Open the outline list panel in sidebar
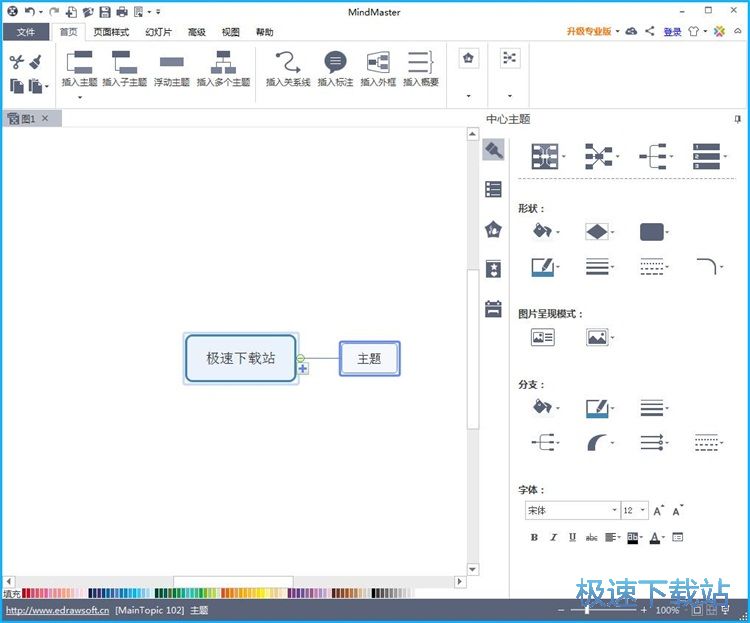The height and width of the screenshot is (623, 750). pyautogui.click(x=493, y=190)
